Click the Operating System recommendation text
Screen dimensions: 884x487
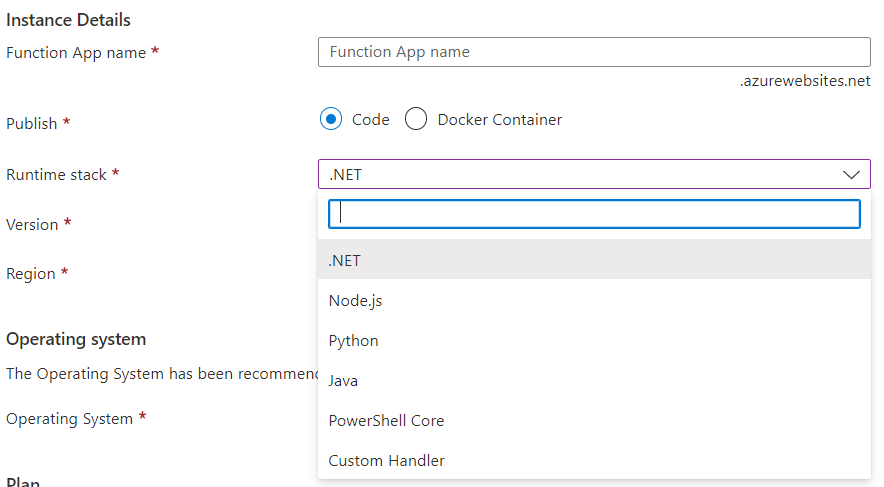coord(162,374)
